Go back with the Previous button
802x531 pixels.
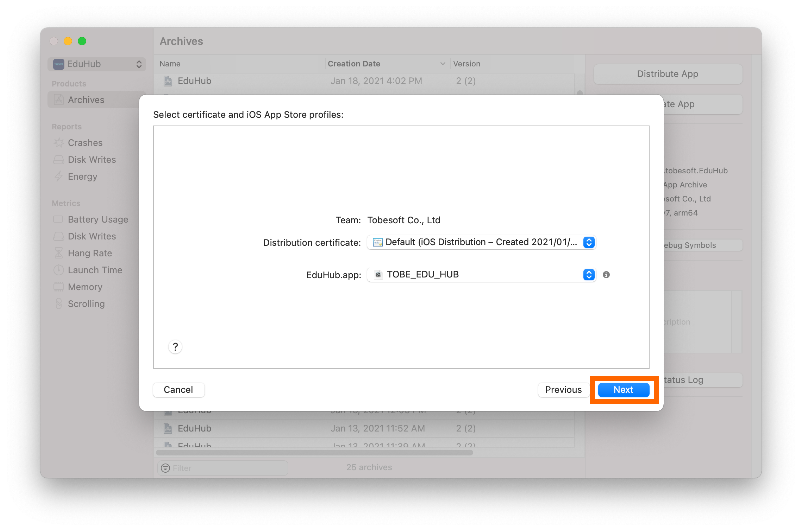click(563, 390)
